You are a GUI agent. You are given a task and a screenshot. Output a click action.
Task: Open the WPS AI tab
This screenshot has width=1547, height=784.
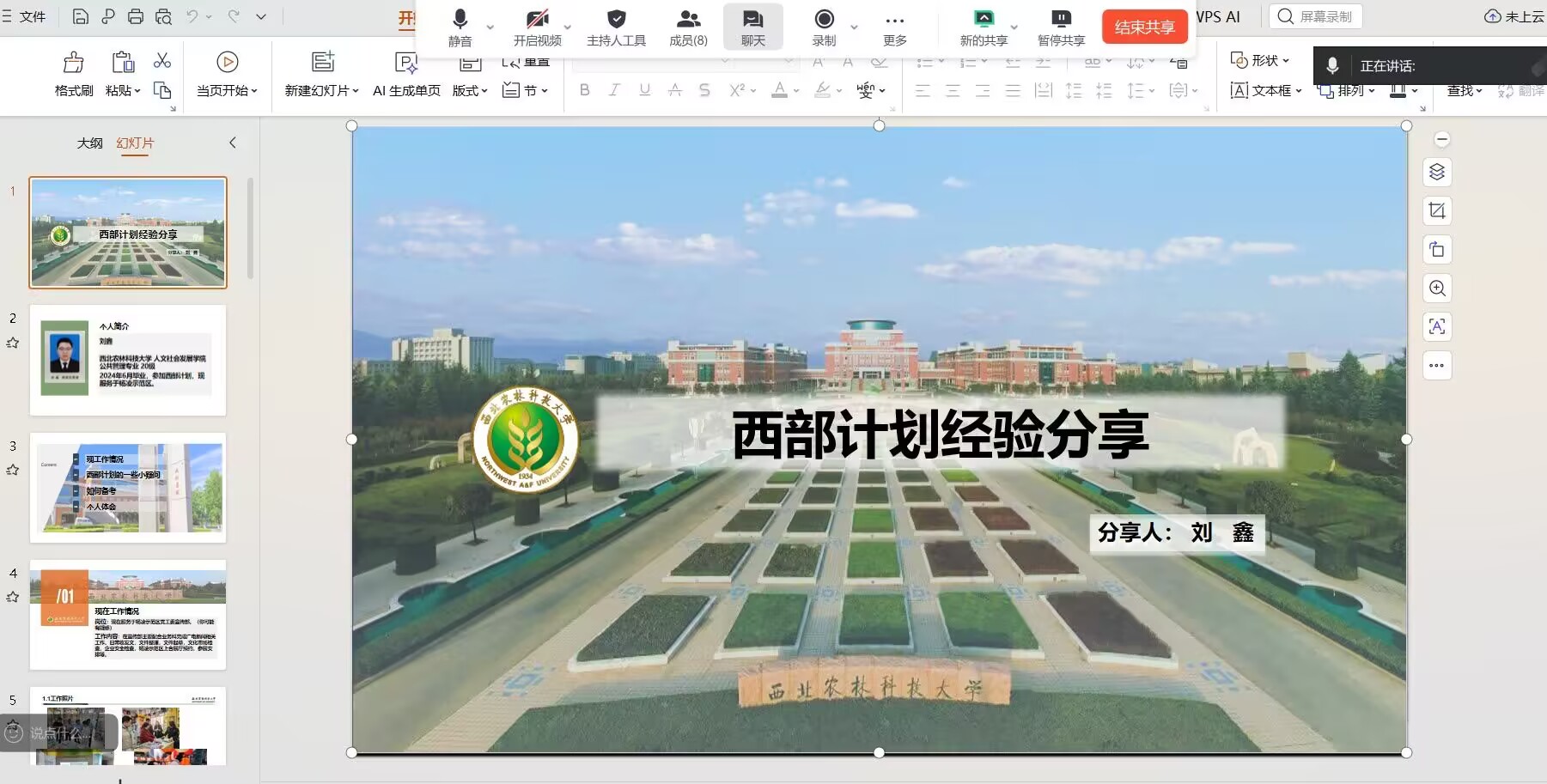click(x=1218, y=16)
